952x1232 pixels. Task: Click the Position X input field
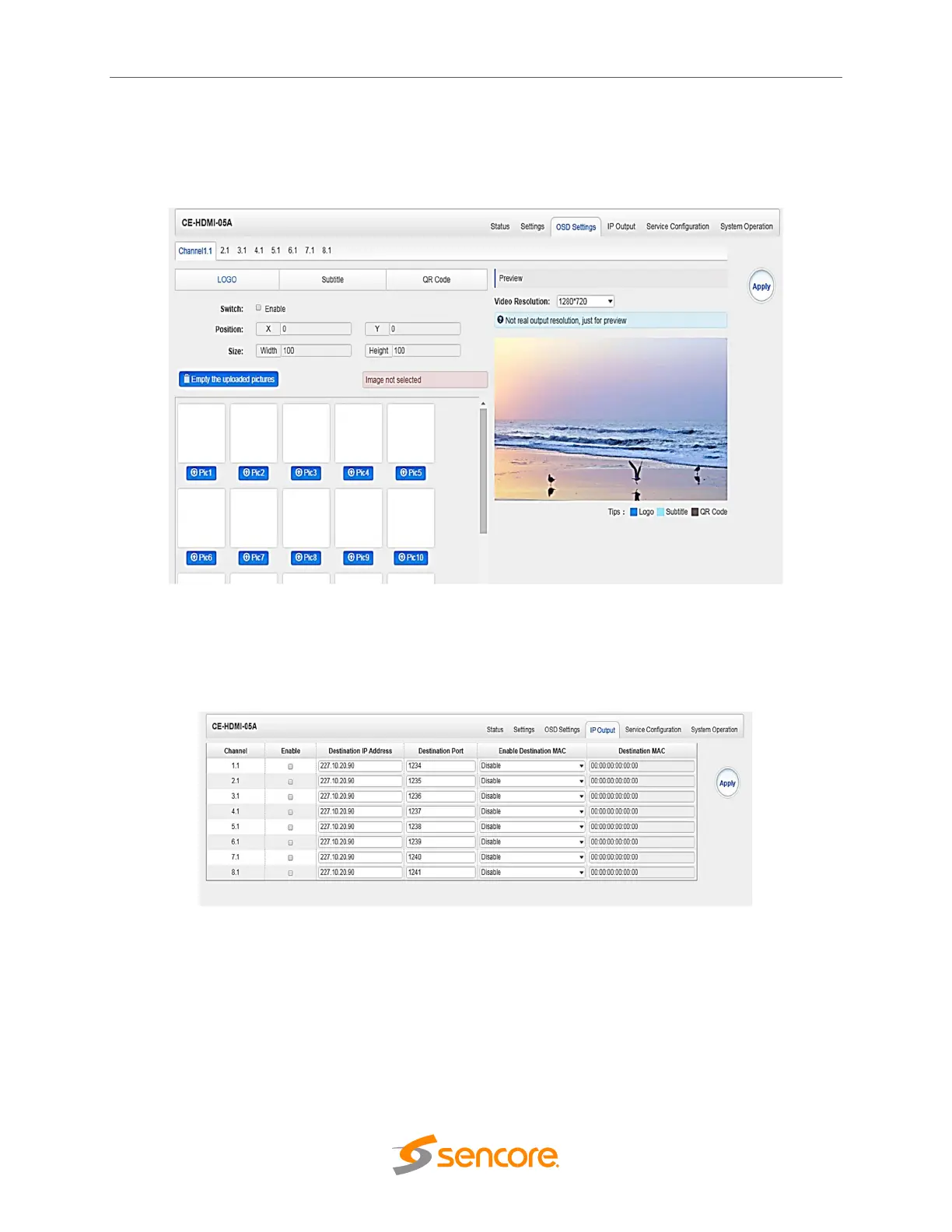click(x=316, y=329)
